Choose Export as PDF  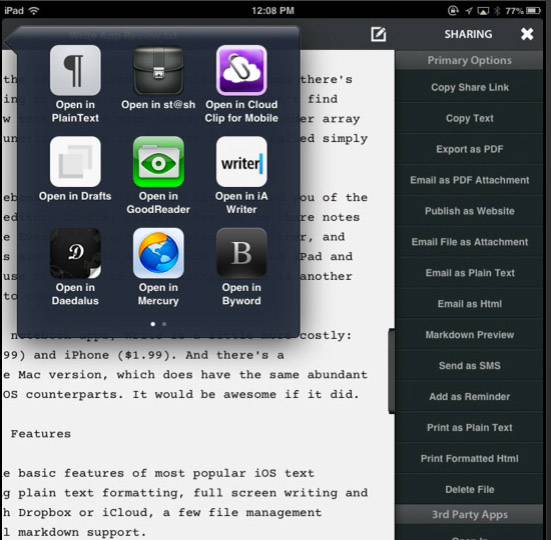(469, 149)
